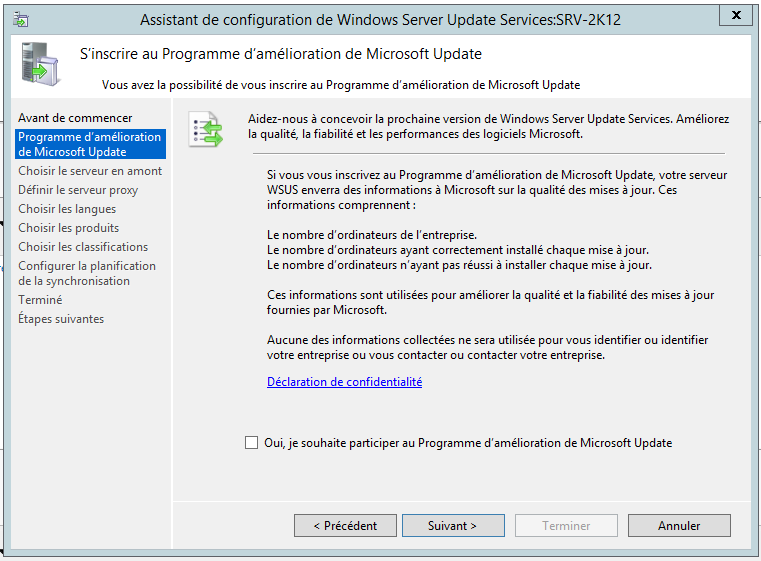Viewport: 761px width, 561px height.
Task: Cancel the wizard with Annuler
Action: (679, 526)
